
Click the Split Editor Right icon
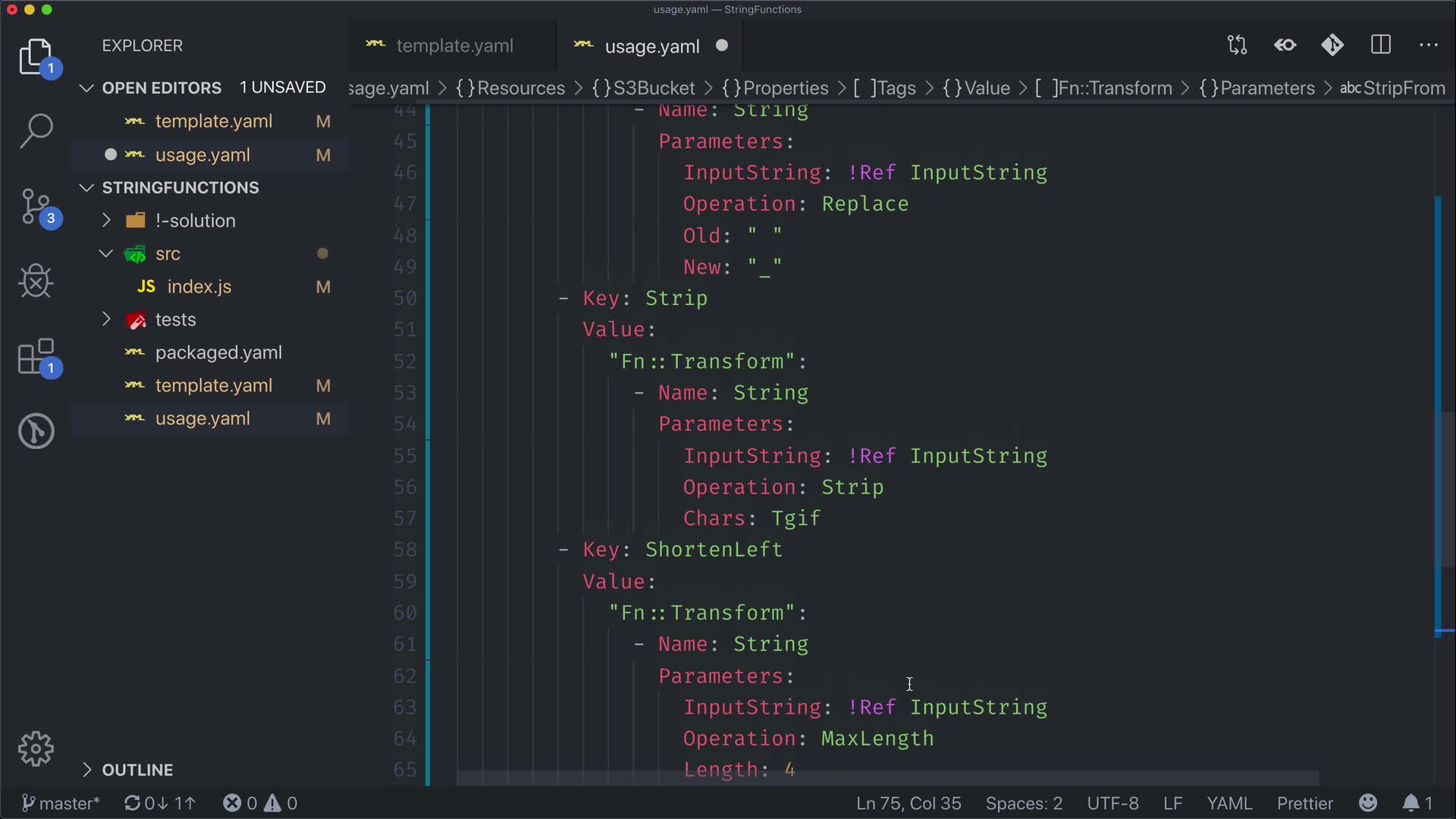point(1381,45)
